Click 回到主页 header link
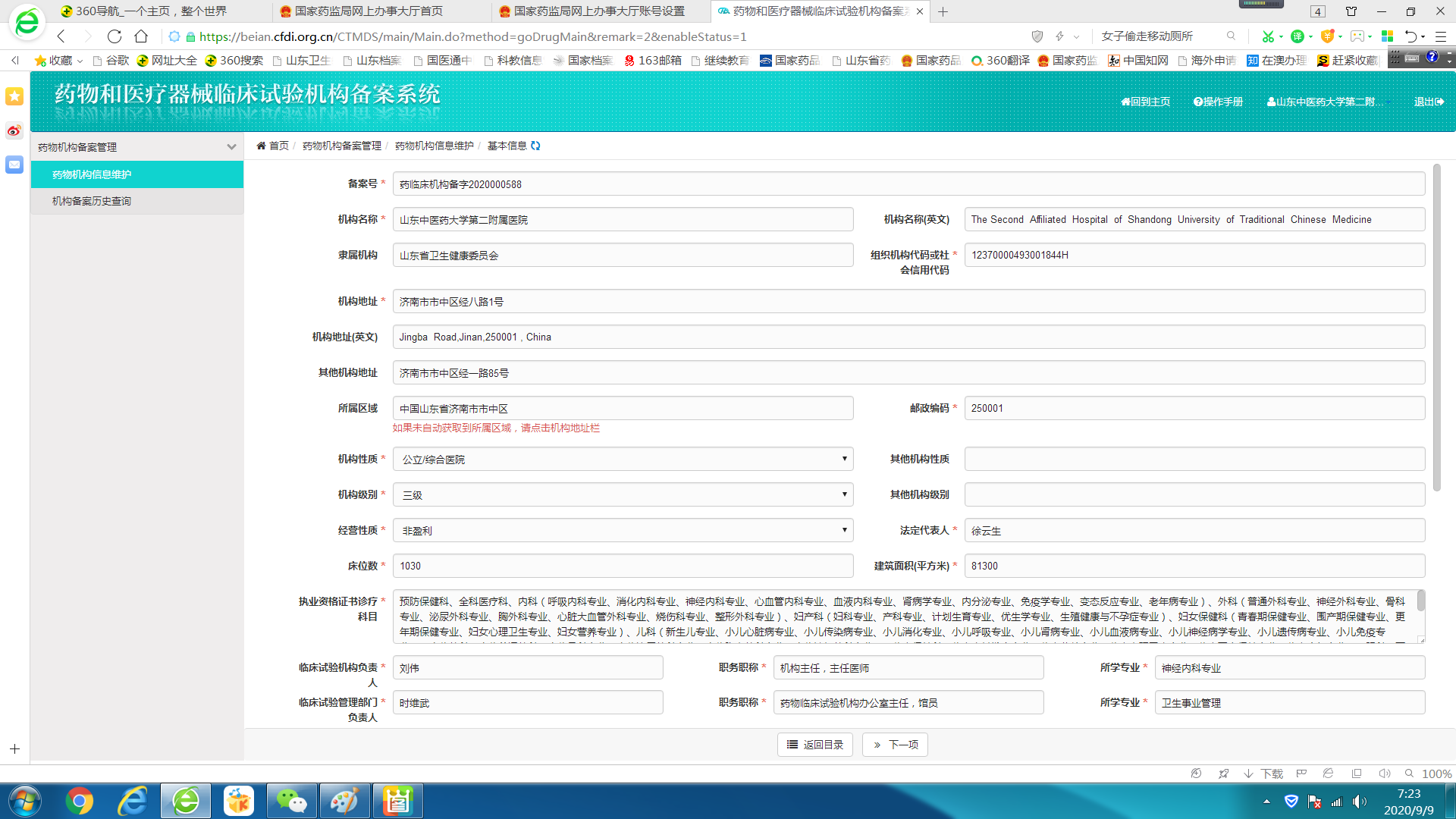 [1145, 102]
